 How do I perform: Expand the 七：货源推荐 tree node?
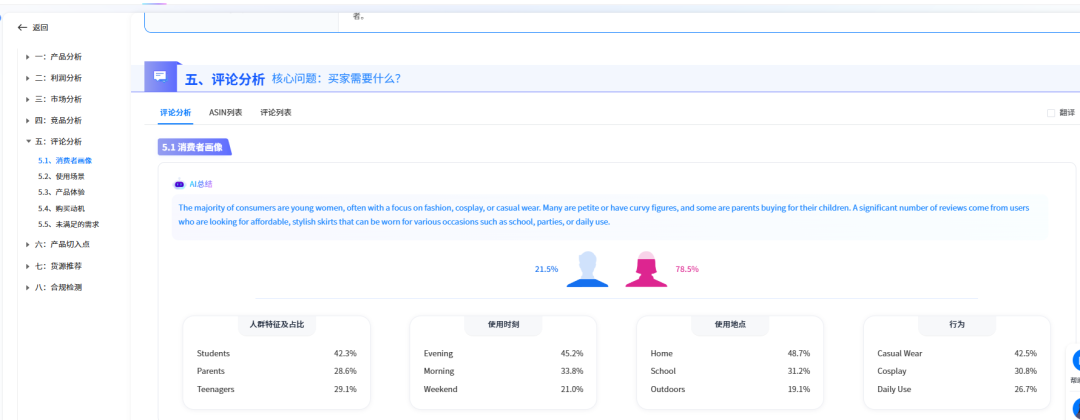28,266
